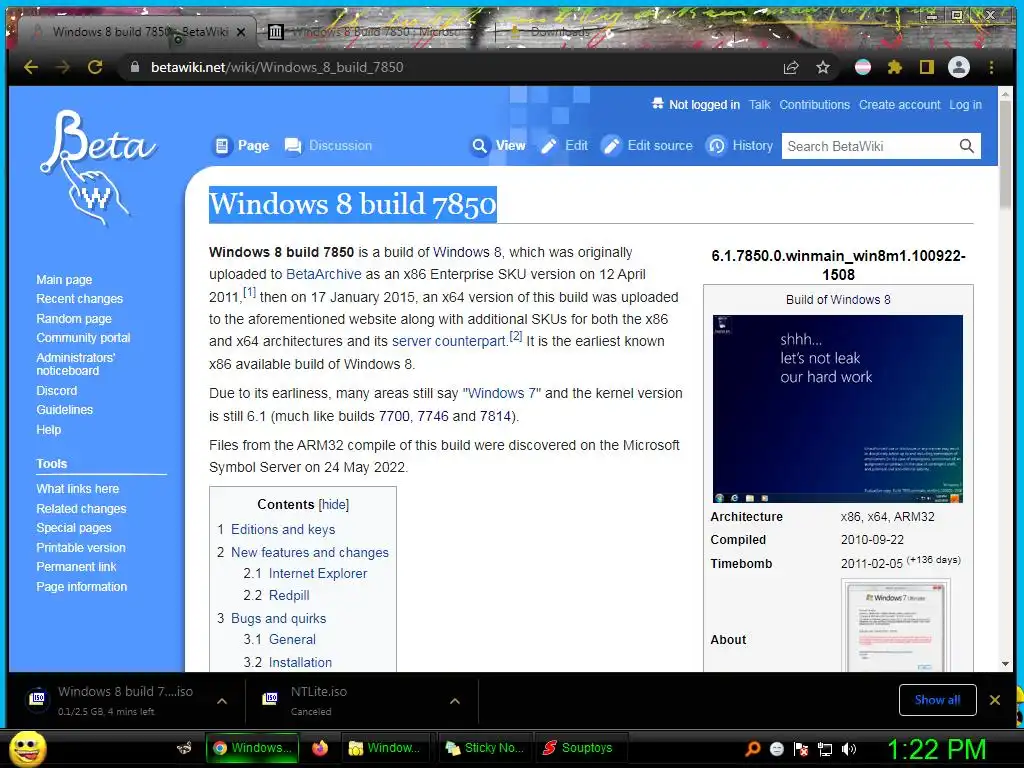The height and width of the screenshot is (768, 1024).
Task: Open the About dialog thumbnail in infobox
Action: pyautogui.click(x=895, y=625)
